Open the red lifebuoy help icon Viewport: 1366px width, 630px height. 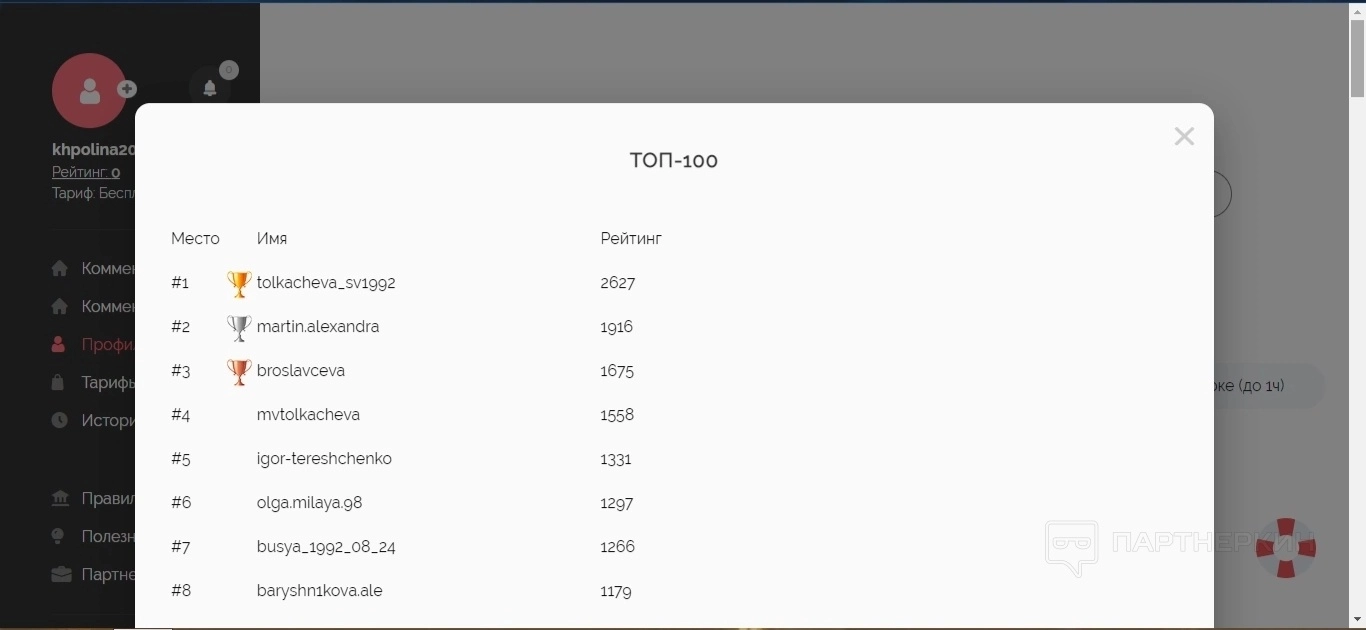[1286, 547]
